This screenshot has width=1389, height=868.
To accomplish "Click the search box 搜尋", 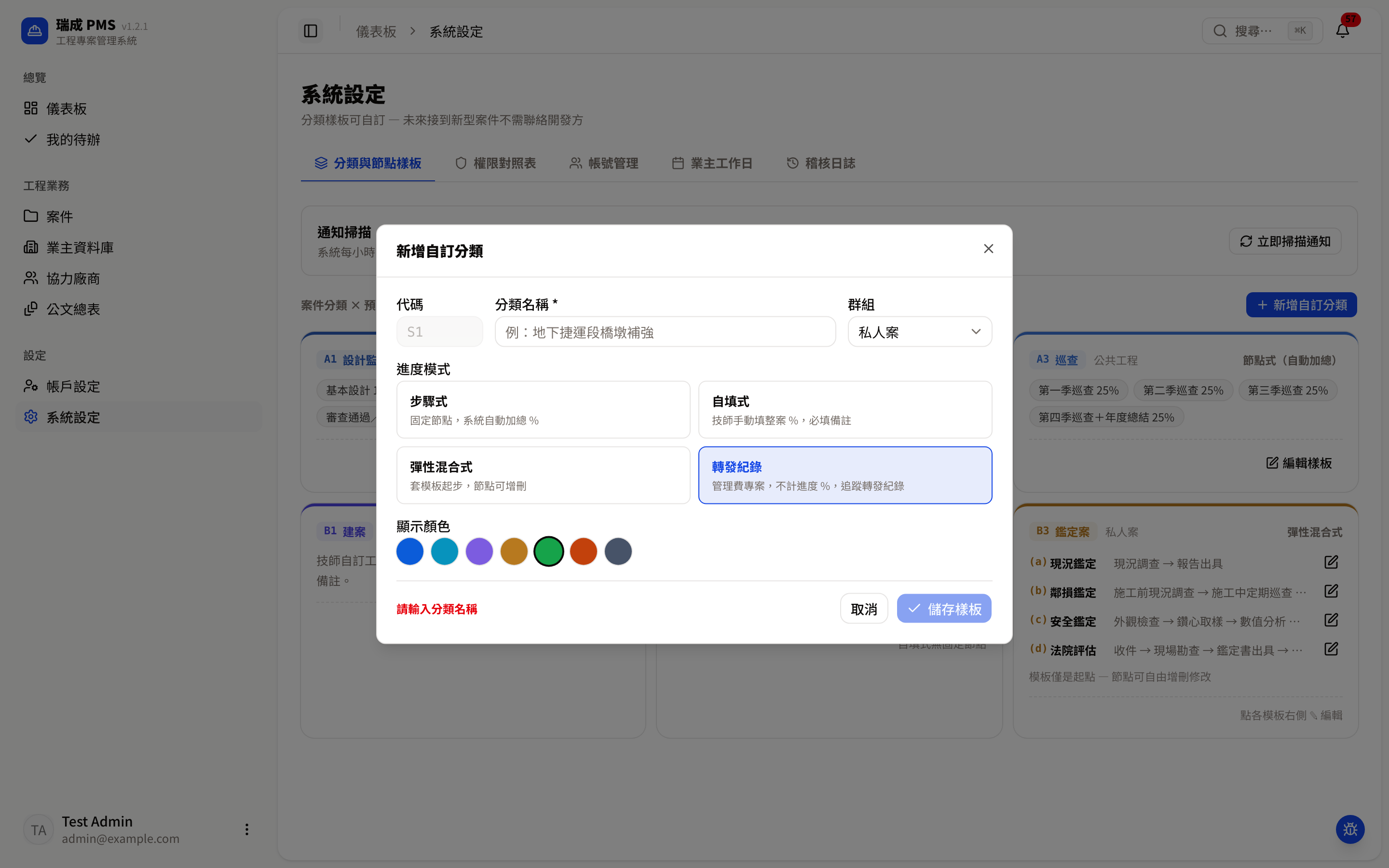I will (1262, 31).
